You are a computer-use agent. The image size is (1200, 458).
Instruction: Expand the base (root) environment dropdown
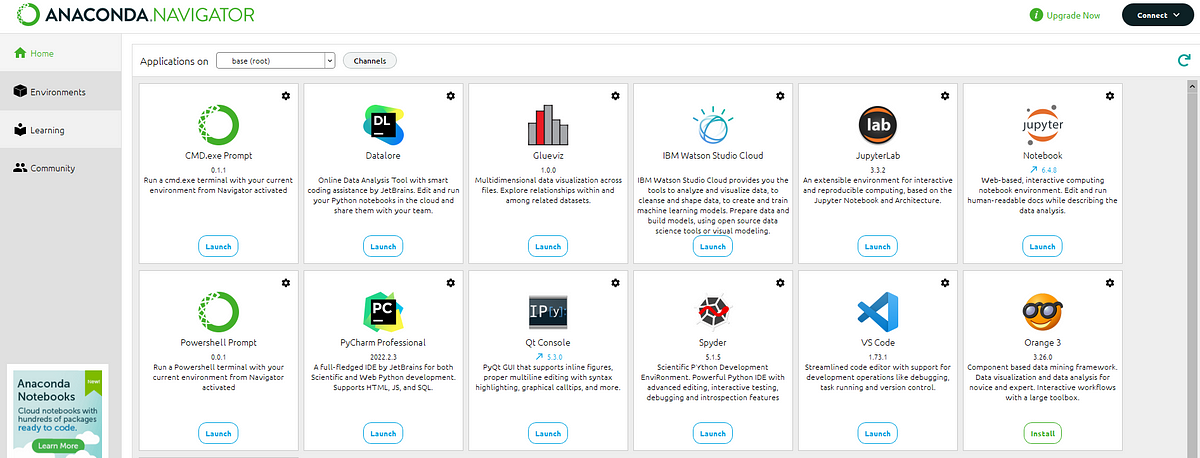click(x=274, y=61)
